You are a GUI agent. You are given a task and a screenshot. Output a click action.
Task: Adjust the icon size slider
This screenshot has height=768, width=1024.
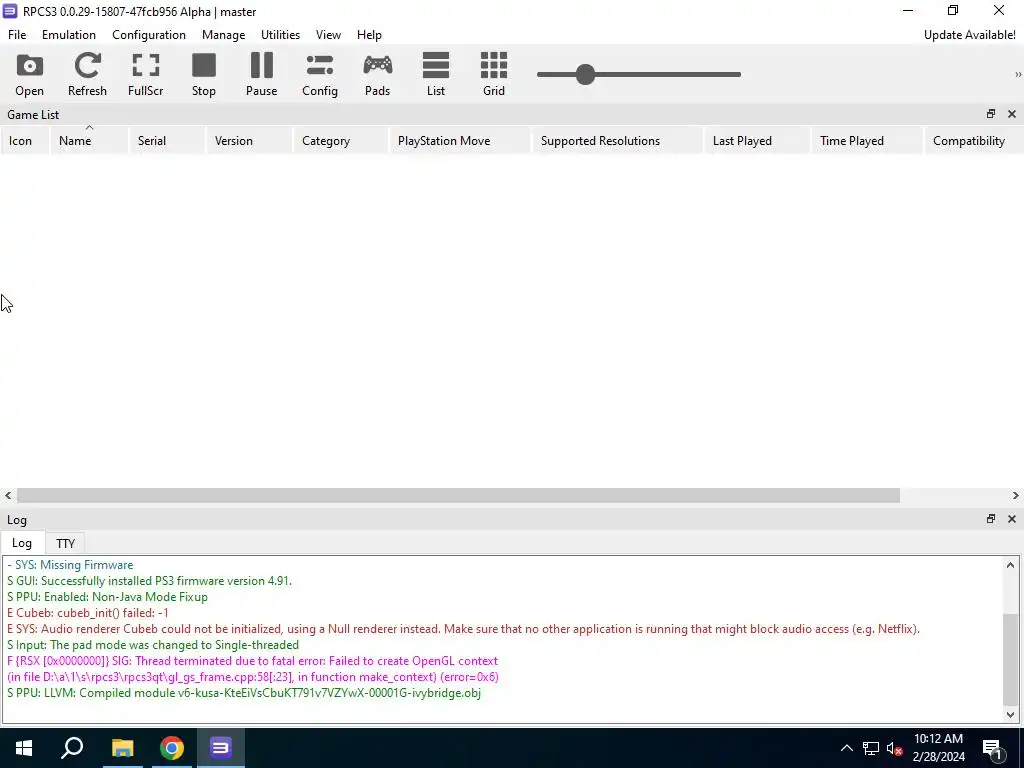585,74
